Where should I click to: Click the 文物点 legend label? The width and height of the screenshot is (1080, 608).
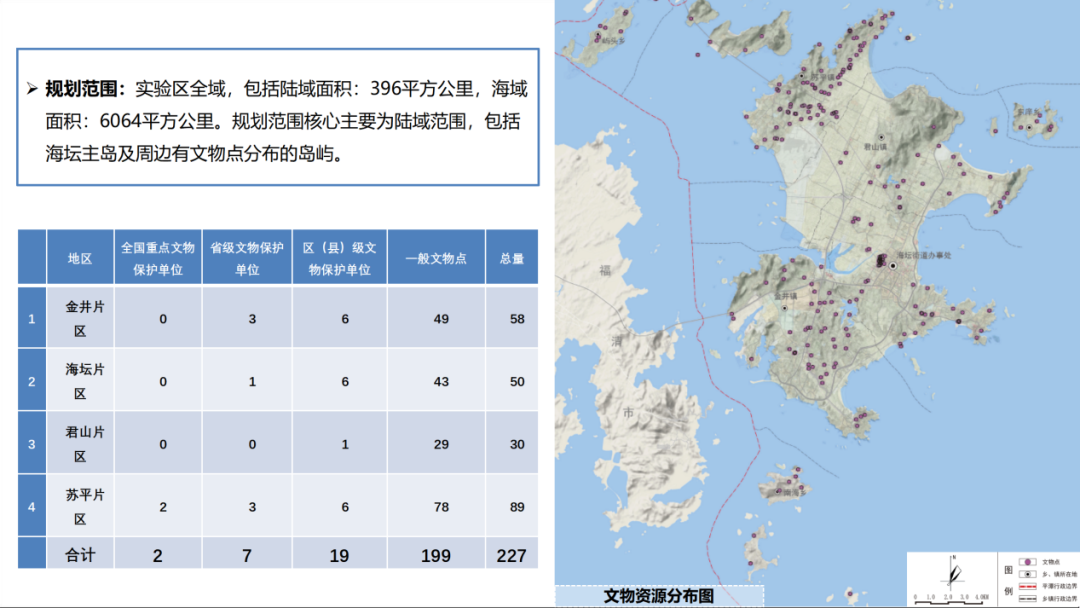pos(1051,562)
